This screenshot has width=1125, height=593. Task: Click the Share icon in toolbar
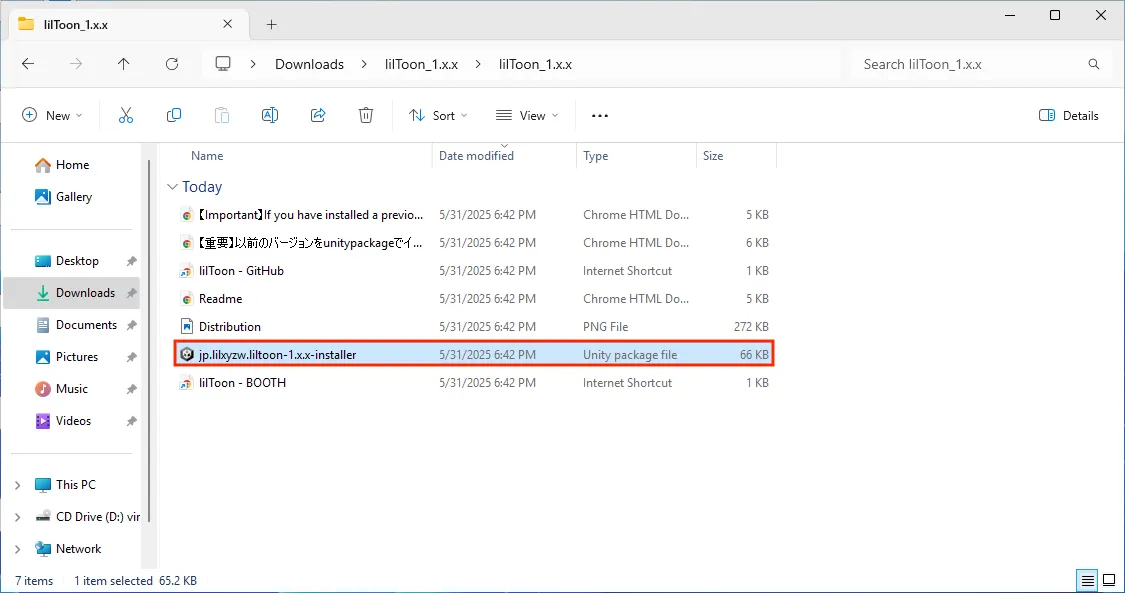(x=318, y=115)
